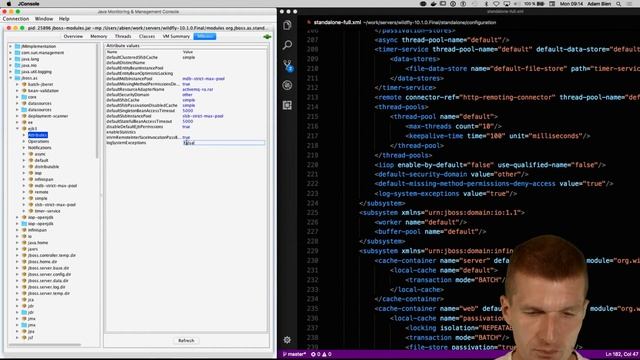
Task: Select the async node under ejb3
Action: pyautogui.click(x=40, y=154)
